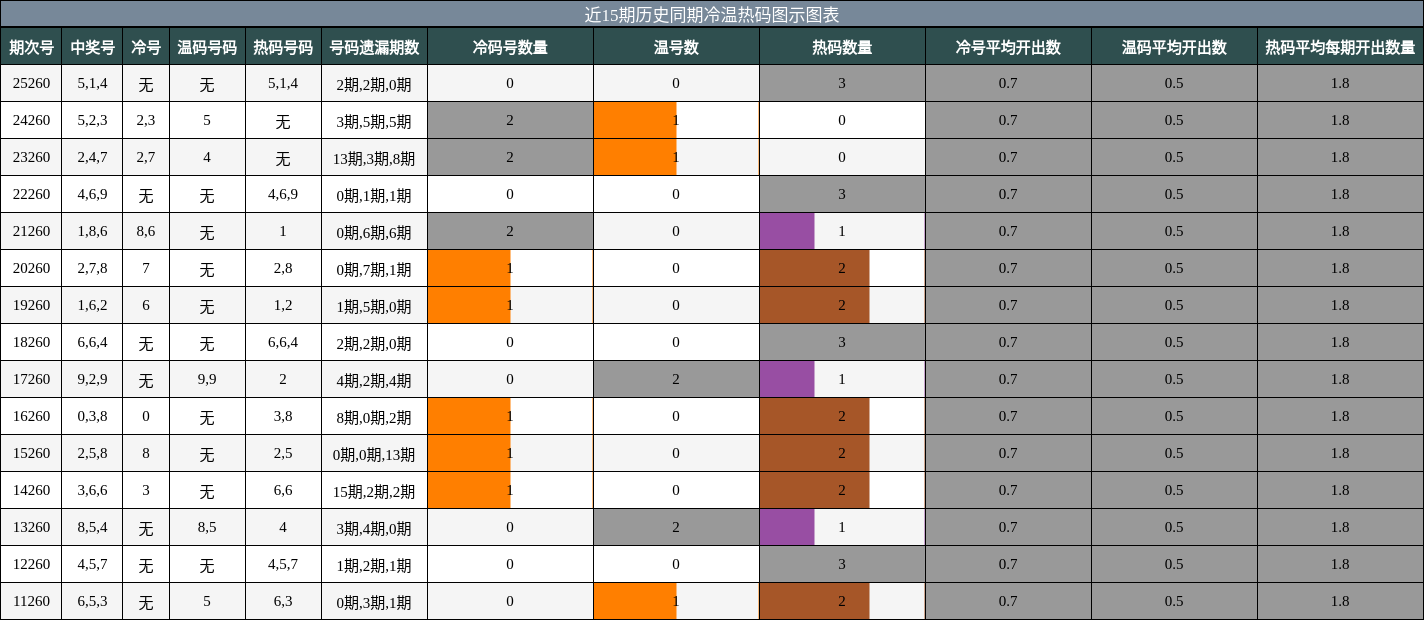Click winning numbers 0,3,8

(x=92, y=417)
